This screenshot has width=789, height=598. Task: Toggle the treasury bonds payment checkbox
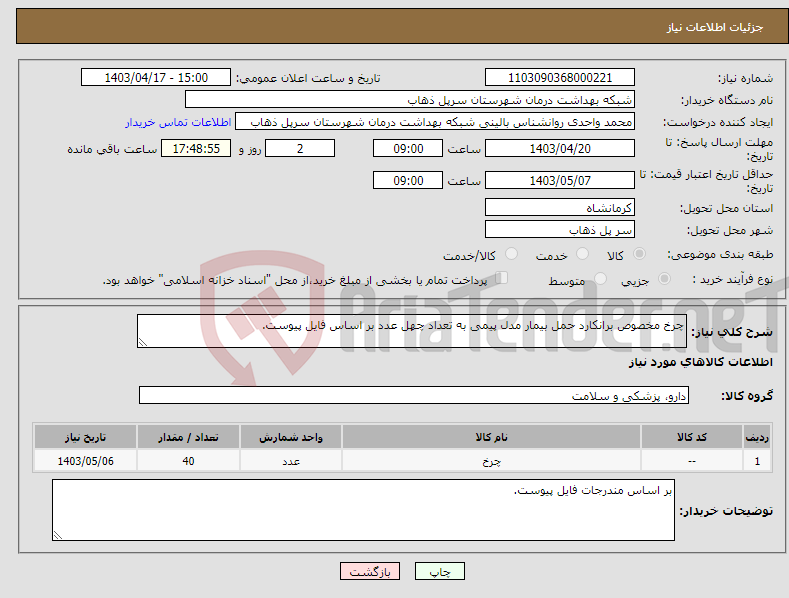[502, 278]
